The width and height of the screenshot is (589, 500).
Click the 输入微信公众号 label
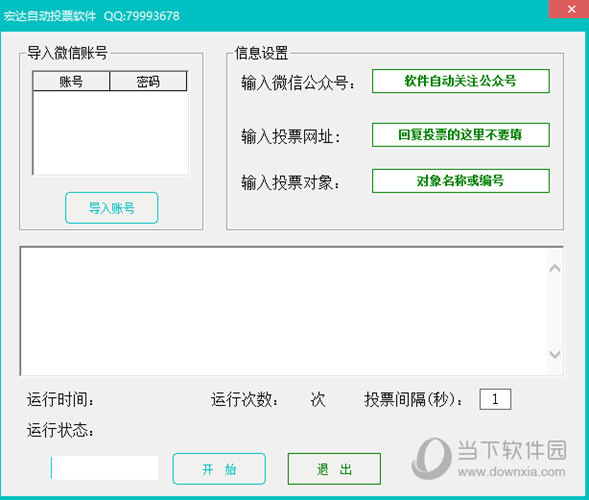click(x=298, y=83)
